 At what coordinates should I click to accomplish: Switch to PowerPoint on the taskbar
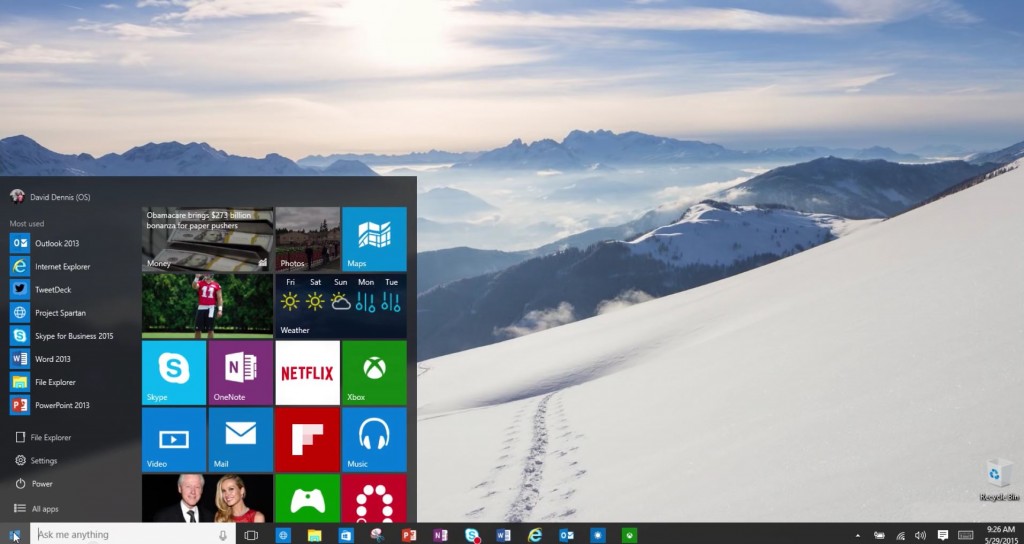(409, 535)
